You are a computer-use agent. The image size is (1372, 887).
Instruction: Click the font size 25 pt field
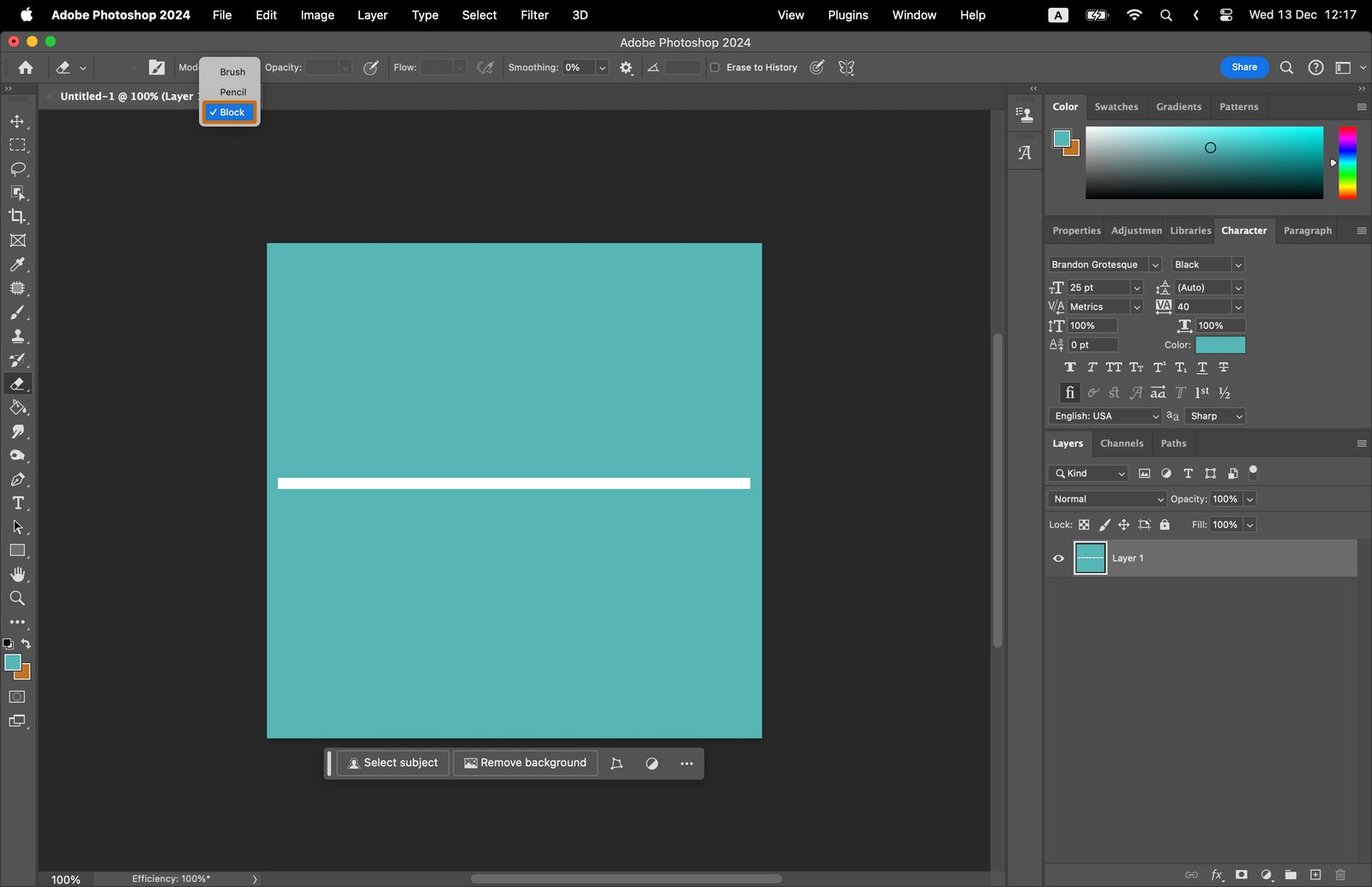click(1098, 288)
